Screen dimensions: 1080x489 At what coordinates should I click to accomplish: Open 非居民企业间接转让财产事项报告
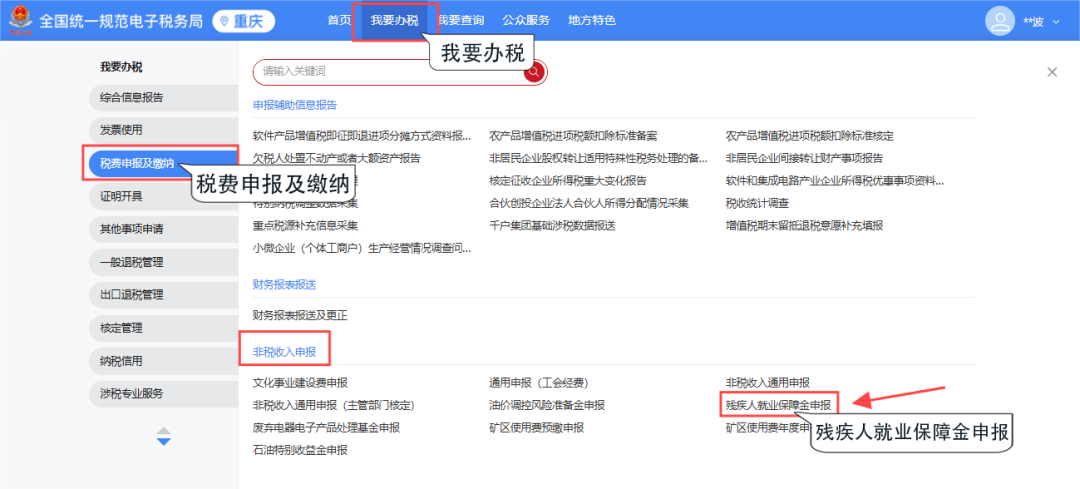coord(804,158)
